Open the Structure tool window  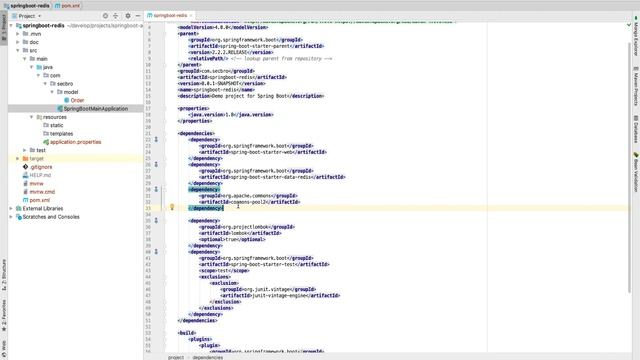tap(4, 275)
